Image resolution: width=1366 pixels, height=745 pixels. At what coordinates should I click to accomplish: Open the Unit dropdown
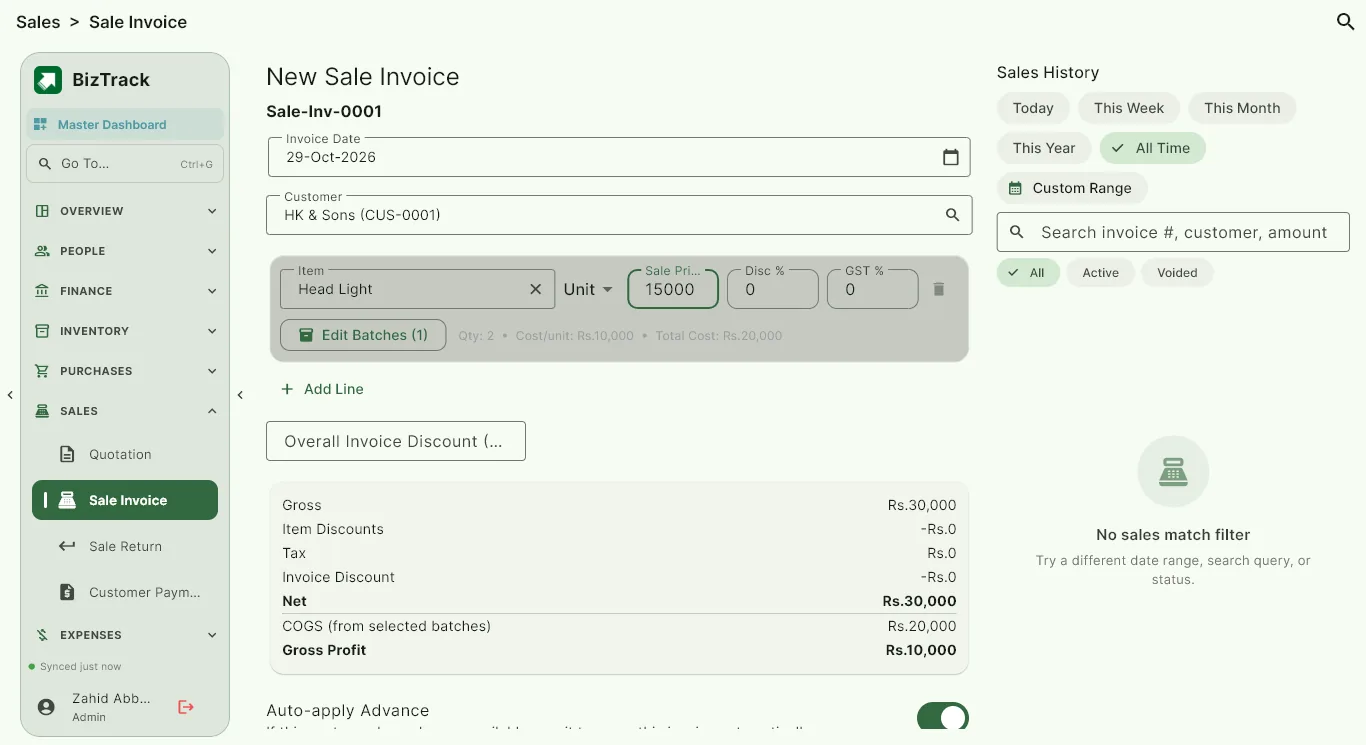tap(588, 289)
